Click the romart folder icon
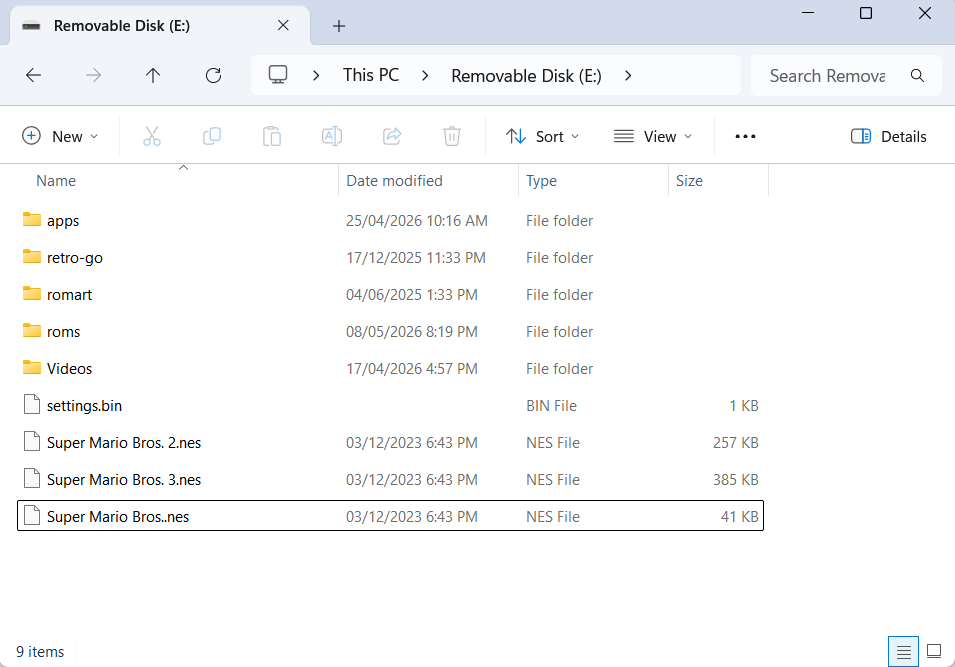 click(x=32, y=294)
